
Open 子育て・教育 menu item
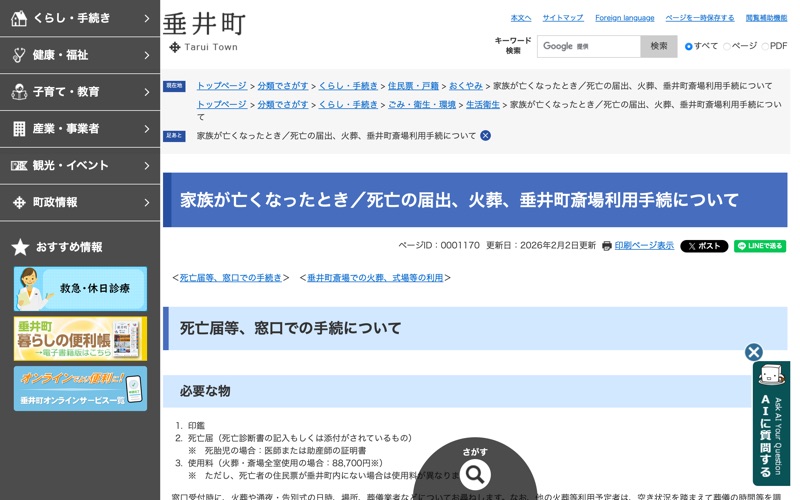click(80, 92)
